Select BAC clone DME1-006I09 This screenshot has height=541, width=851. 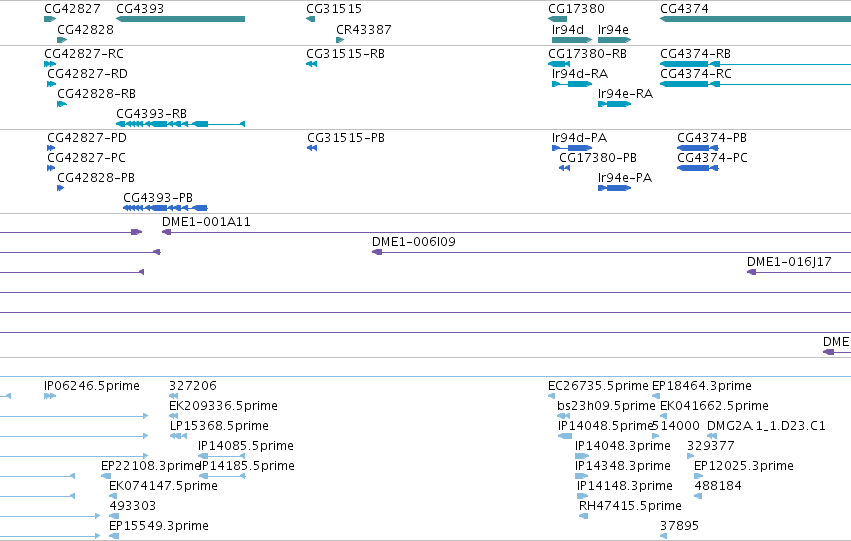coord(414,242)
